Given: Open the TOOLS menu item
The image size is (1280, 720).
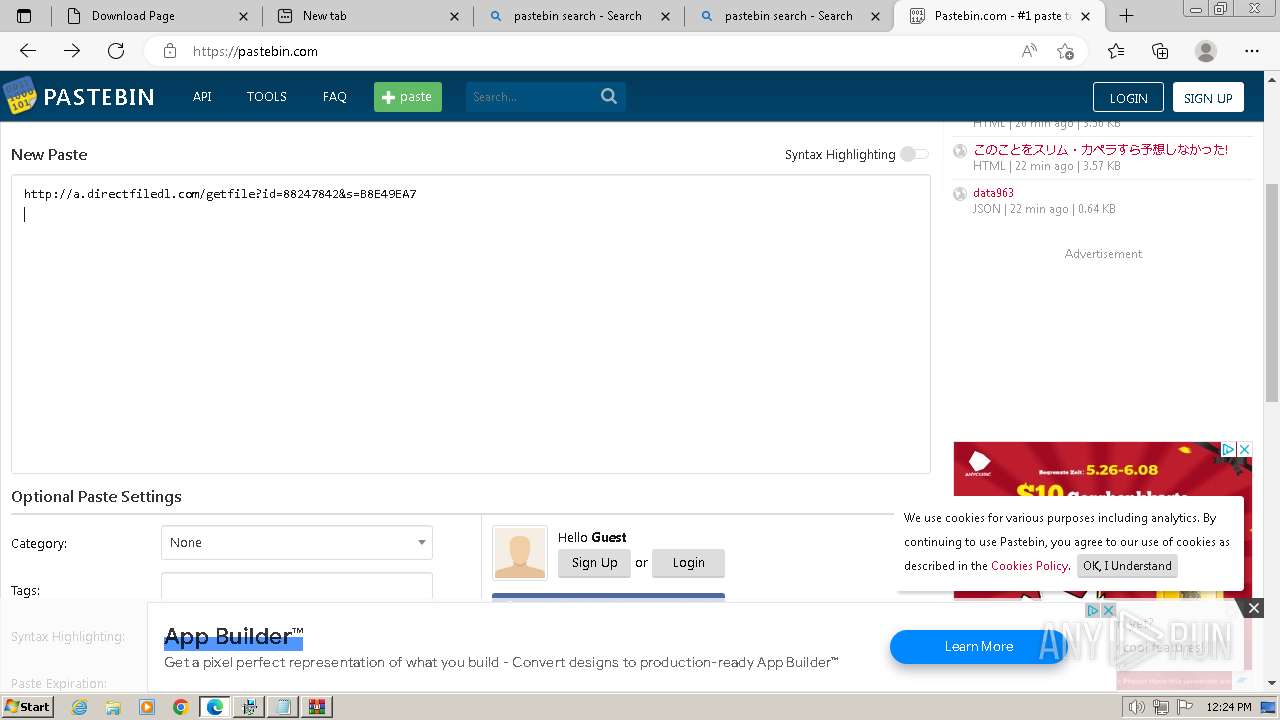Looking at the screenshot, I should (x=267, y=97).
